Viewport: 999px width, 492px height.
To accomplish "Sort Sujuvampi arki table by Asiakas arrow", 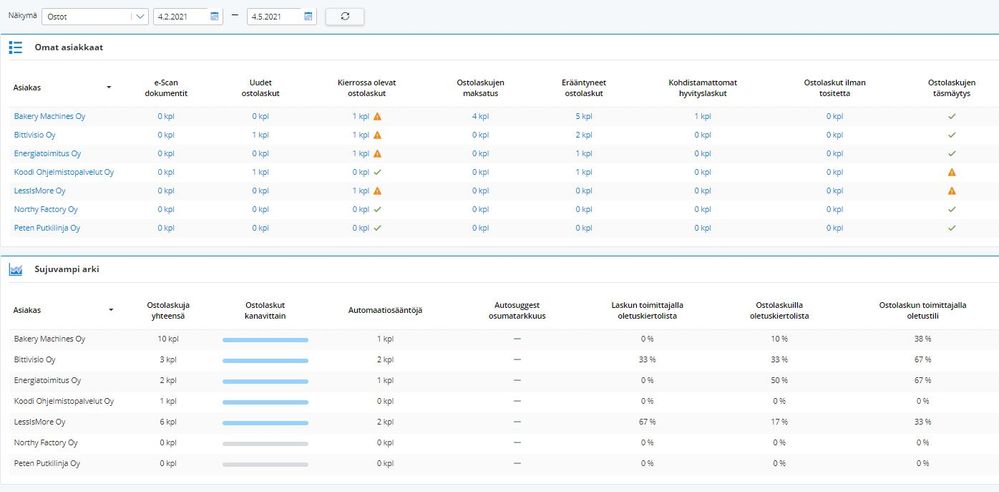I will pos(111,310).
